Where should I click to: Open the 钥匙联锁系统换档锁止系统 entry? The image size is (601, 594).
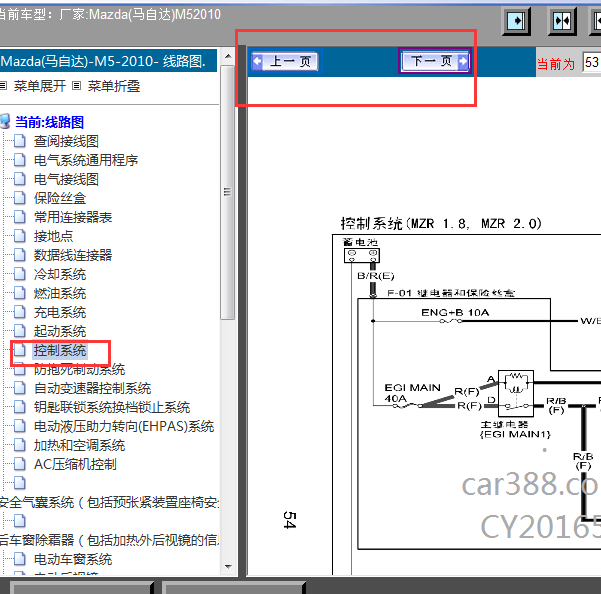(x=112, y=407)
